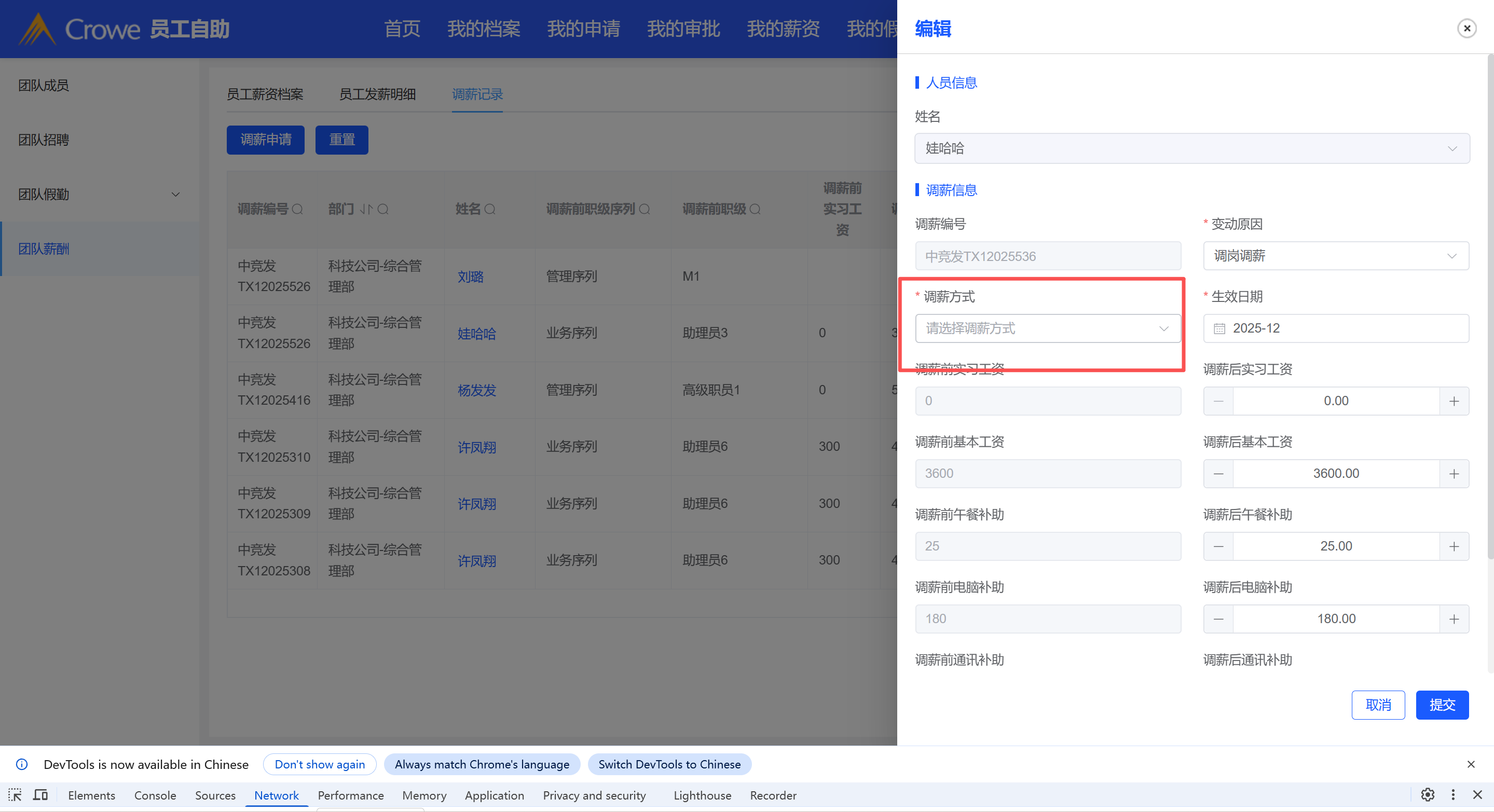This screenshot has height=812, width=1494.
Task: Click the DevTools inspect element icon
Action: pyautogui.click(x=15, y=795)
